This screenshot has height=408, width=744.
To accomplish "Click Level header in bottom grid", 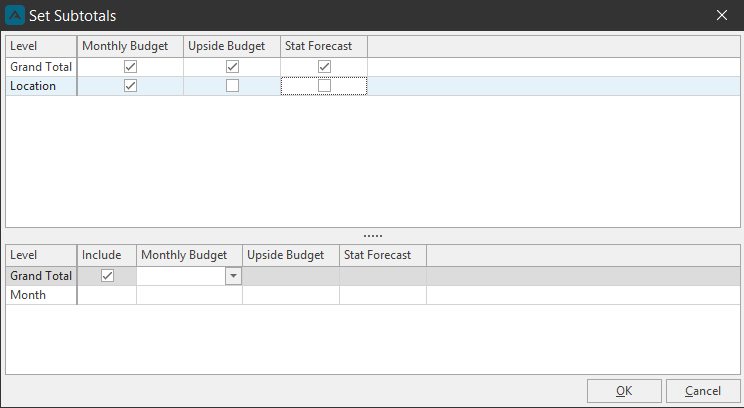I will coord(41,255).
